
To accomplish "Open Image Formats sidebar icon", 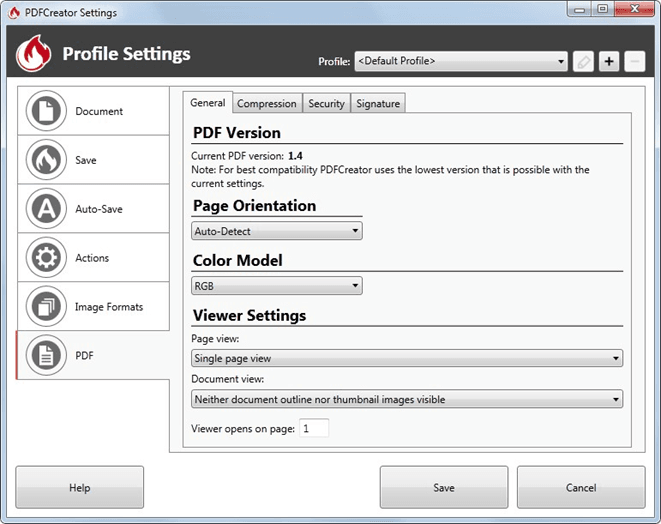I will [x=46, y=306].
